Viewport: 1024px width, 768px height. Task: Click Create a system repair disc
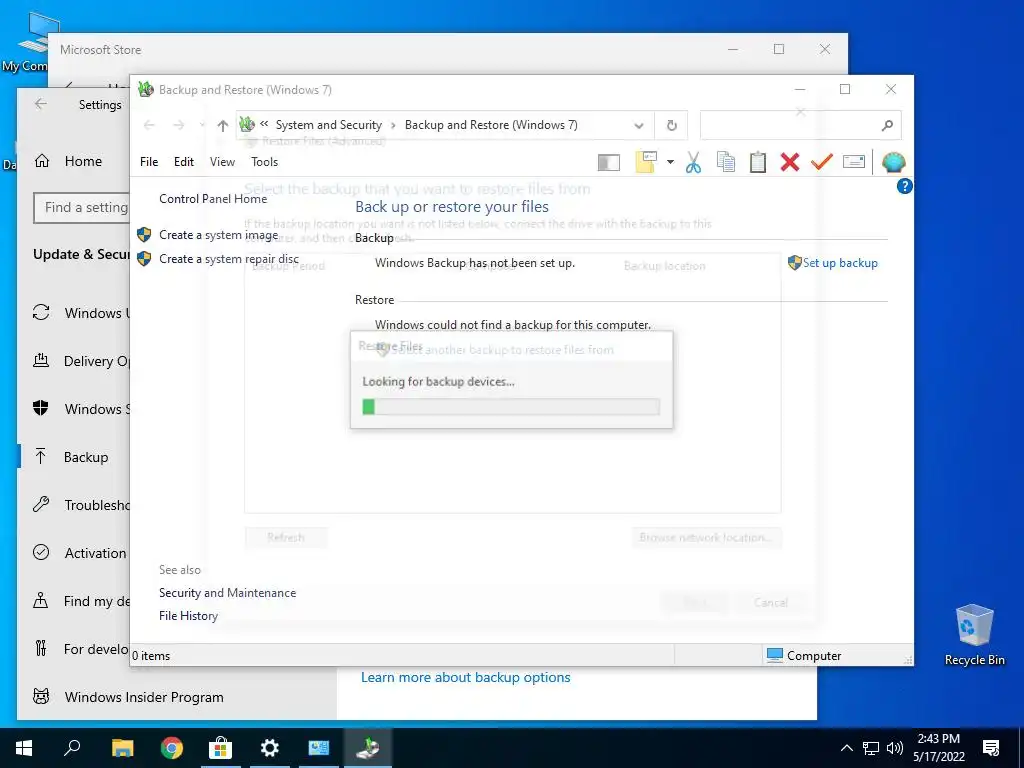click(x=229, y=259)
